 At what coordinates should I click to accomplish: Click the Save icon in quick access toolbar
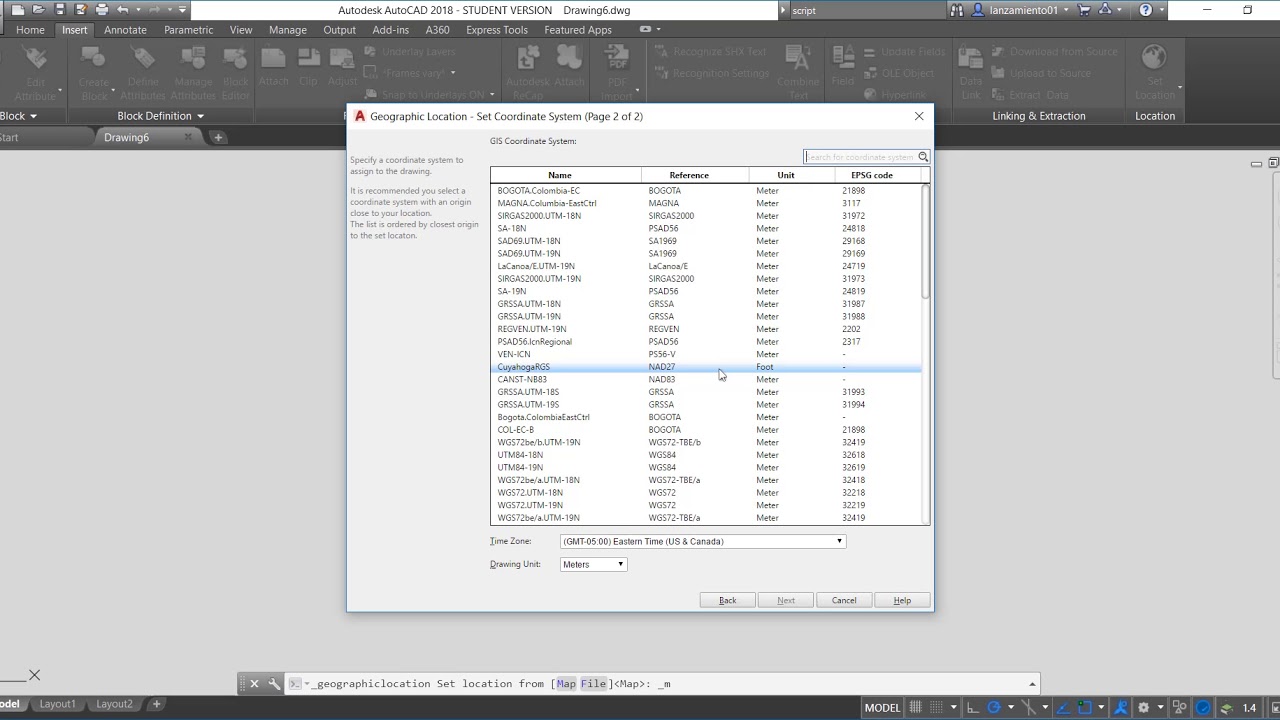click(60, 10)
